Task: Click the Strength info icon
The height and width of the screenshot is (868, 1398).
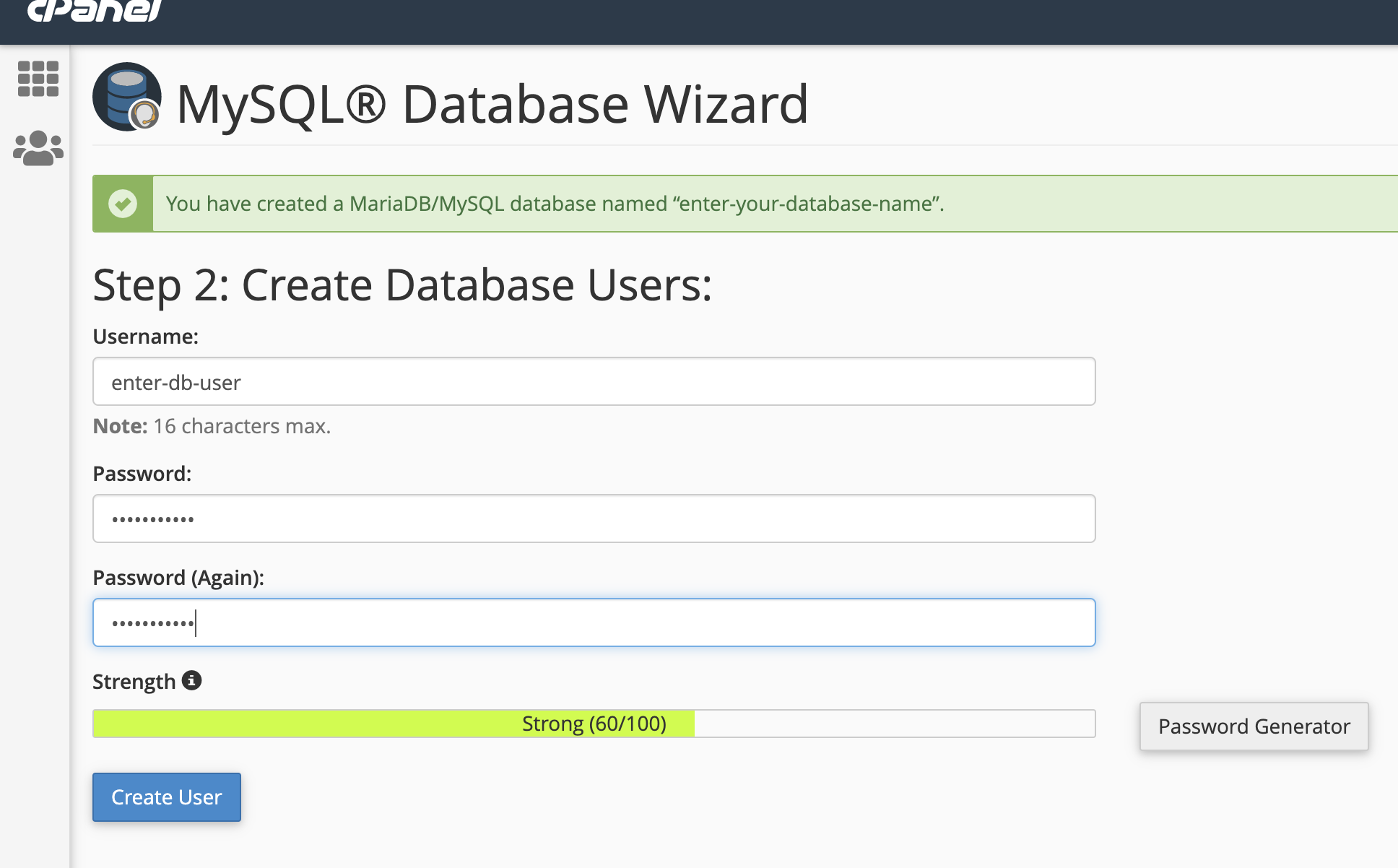Action: coord(191,680)
